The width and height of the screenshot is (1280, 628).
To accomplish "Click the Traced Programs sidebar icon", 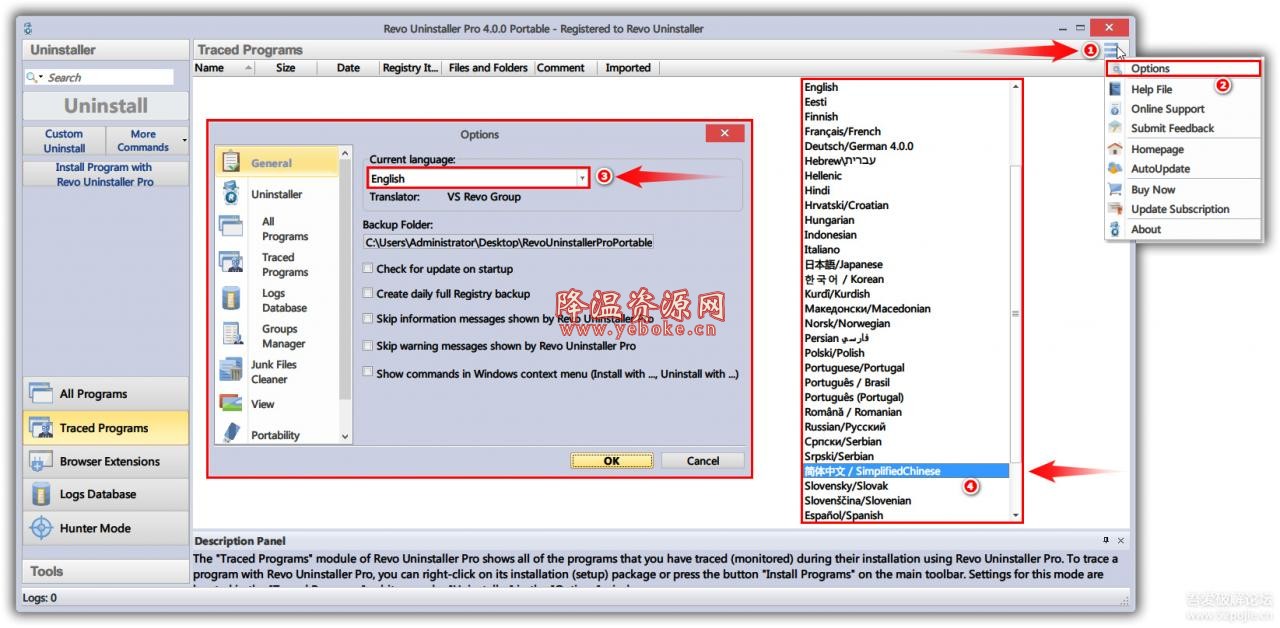I will pos(41,427).
